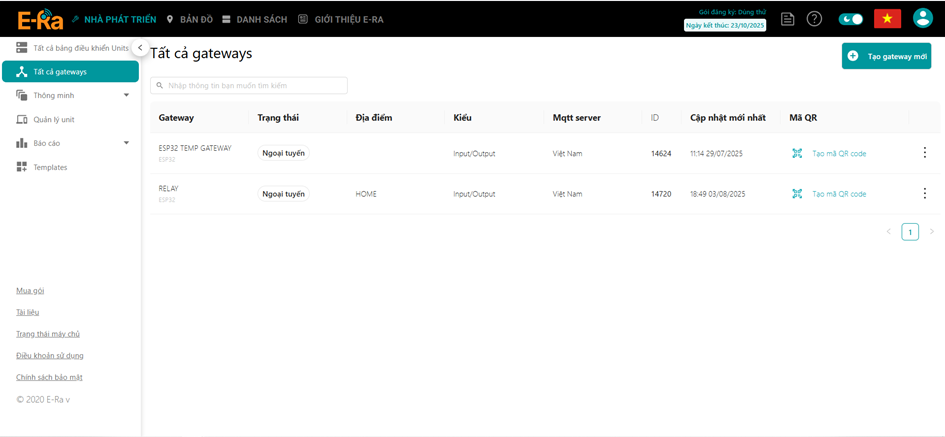Open the help question mark icon

(x=814, y=19)
